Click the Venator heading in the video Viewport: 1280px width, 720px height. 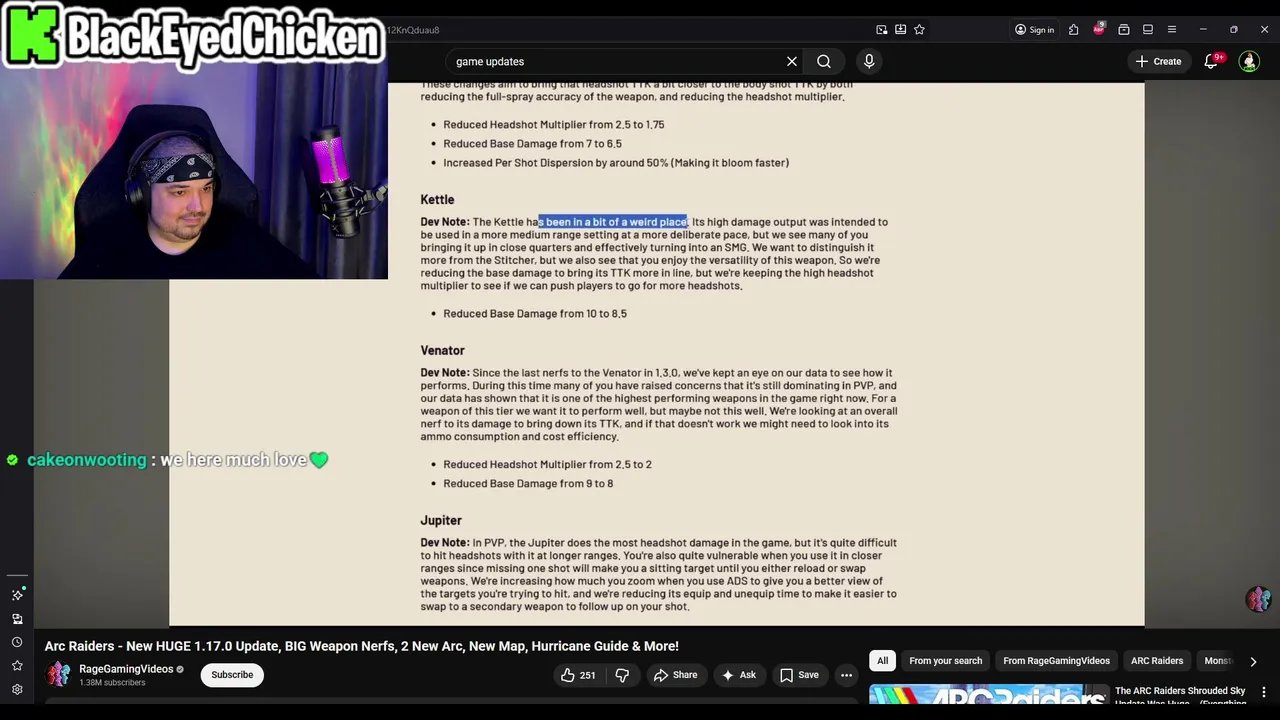tap(442, 351)
